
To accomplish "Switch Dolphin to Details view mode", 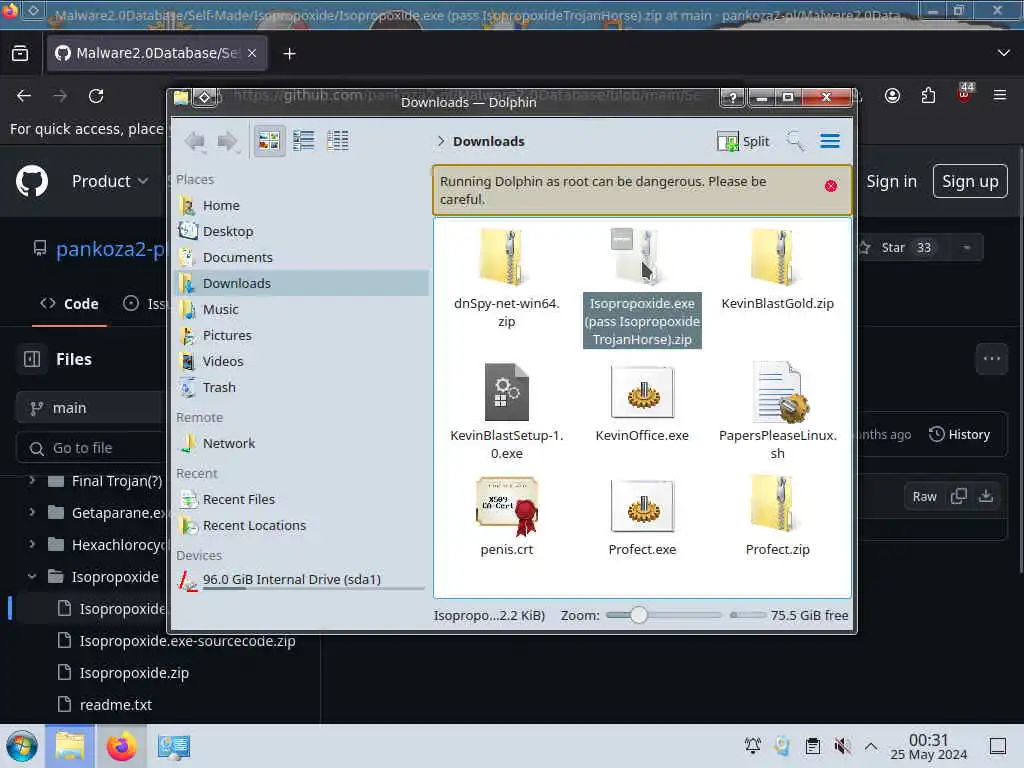I will coord(338,140).
